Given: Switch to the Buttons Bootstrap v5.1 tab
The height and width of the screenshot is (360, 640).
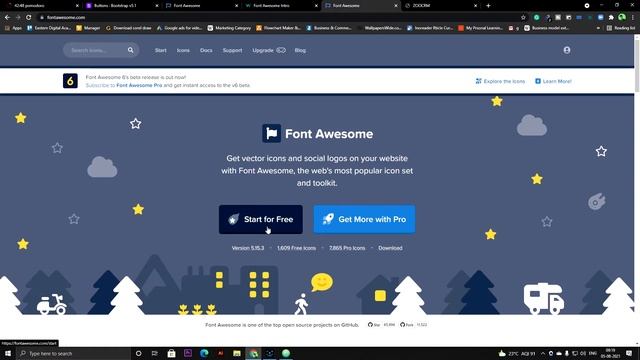Looking at the screenshot, I should (121, 6).
